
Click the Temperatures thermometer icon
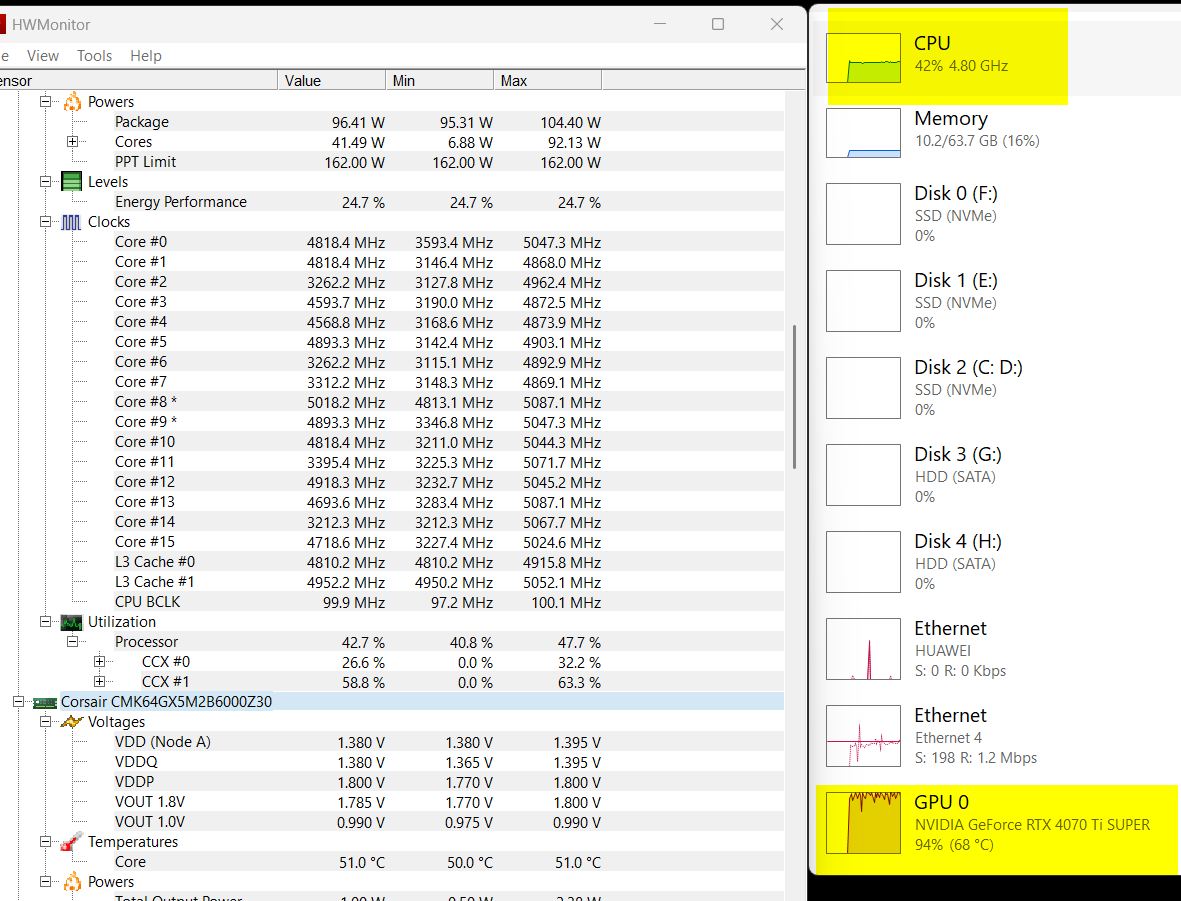pyautogui.click(x=72, y=842)
